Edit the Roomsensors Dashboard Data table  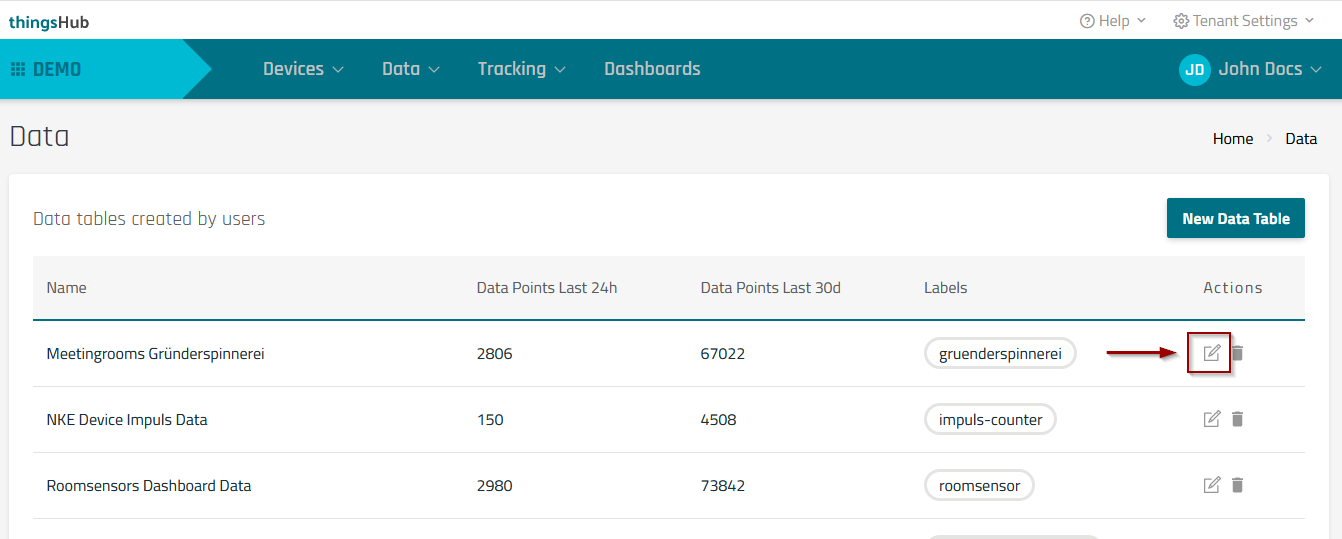(x=1211, y=485)
